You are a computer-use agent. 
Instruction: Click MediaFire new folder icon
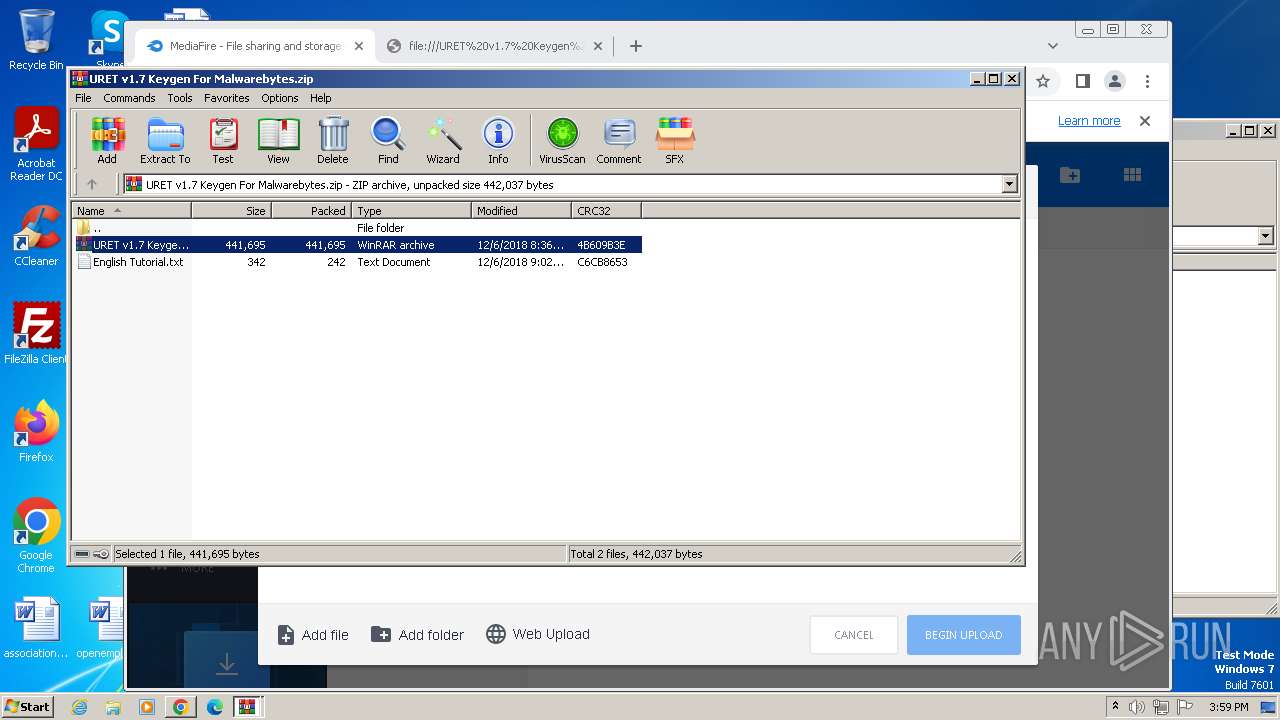pos(1070,175)
